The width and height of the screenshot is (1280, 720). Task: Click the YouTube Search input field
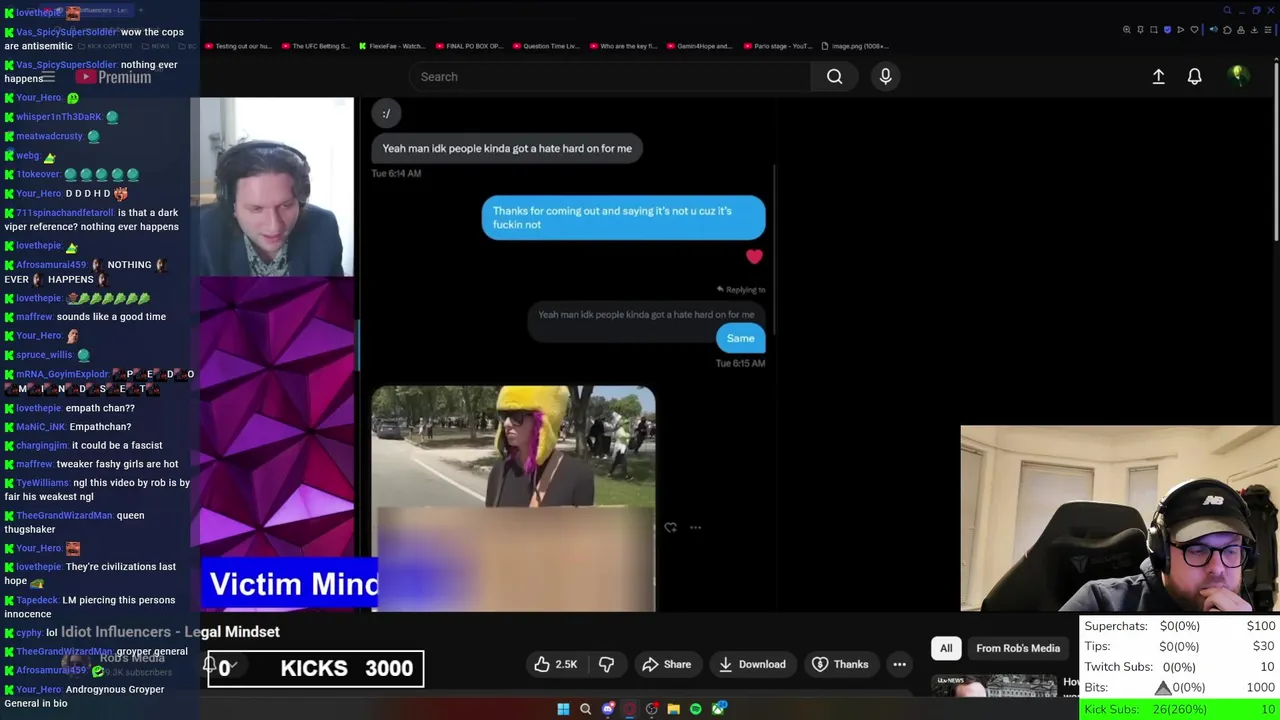pyautogui.click(x=610, y=77)
